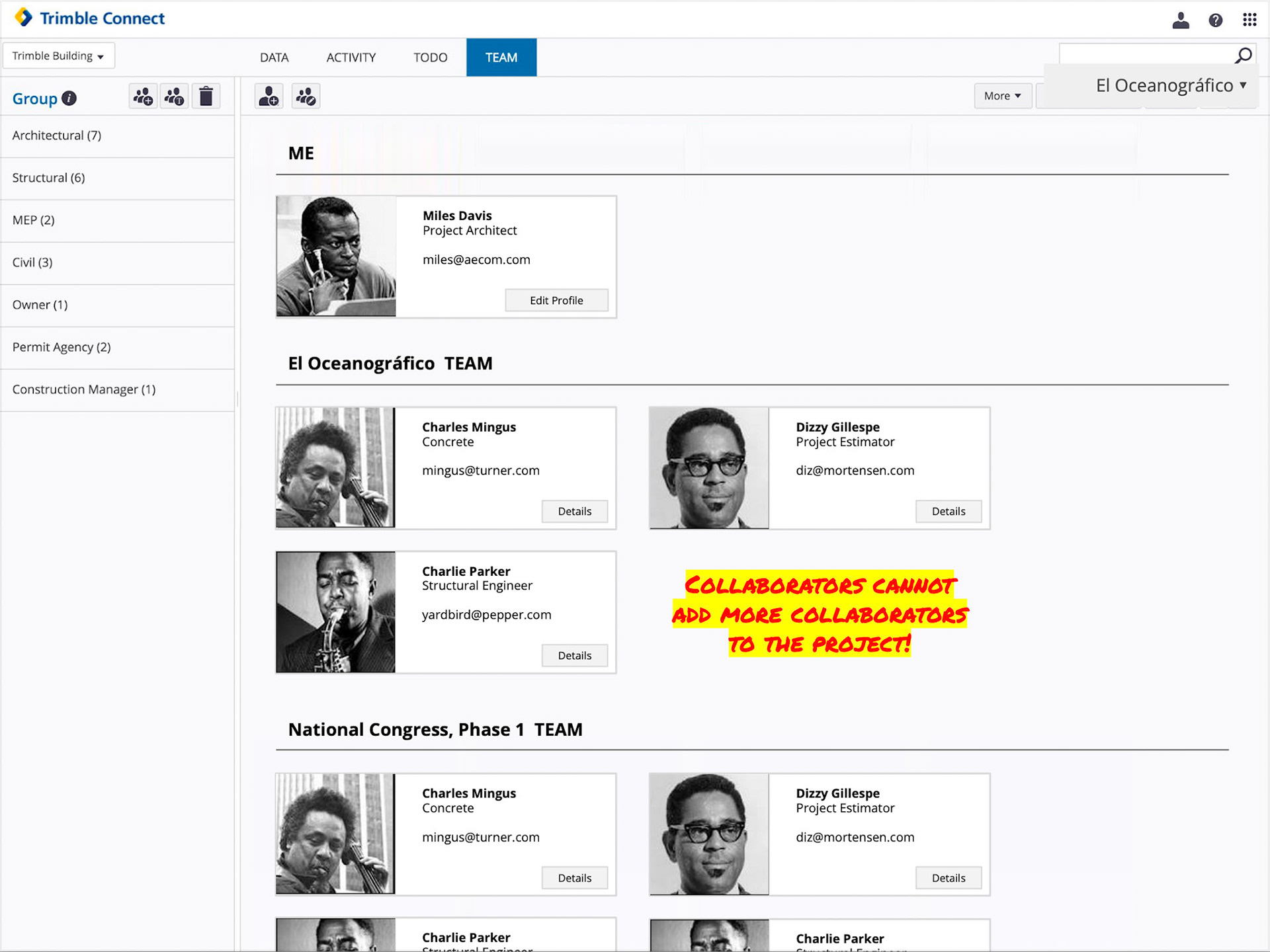Screen dimensions: 1270x952
Task: Expand the Trimble Building project dropdown
Action: [x=58, y=56]
